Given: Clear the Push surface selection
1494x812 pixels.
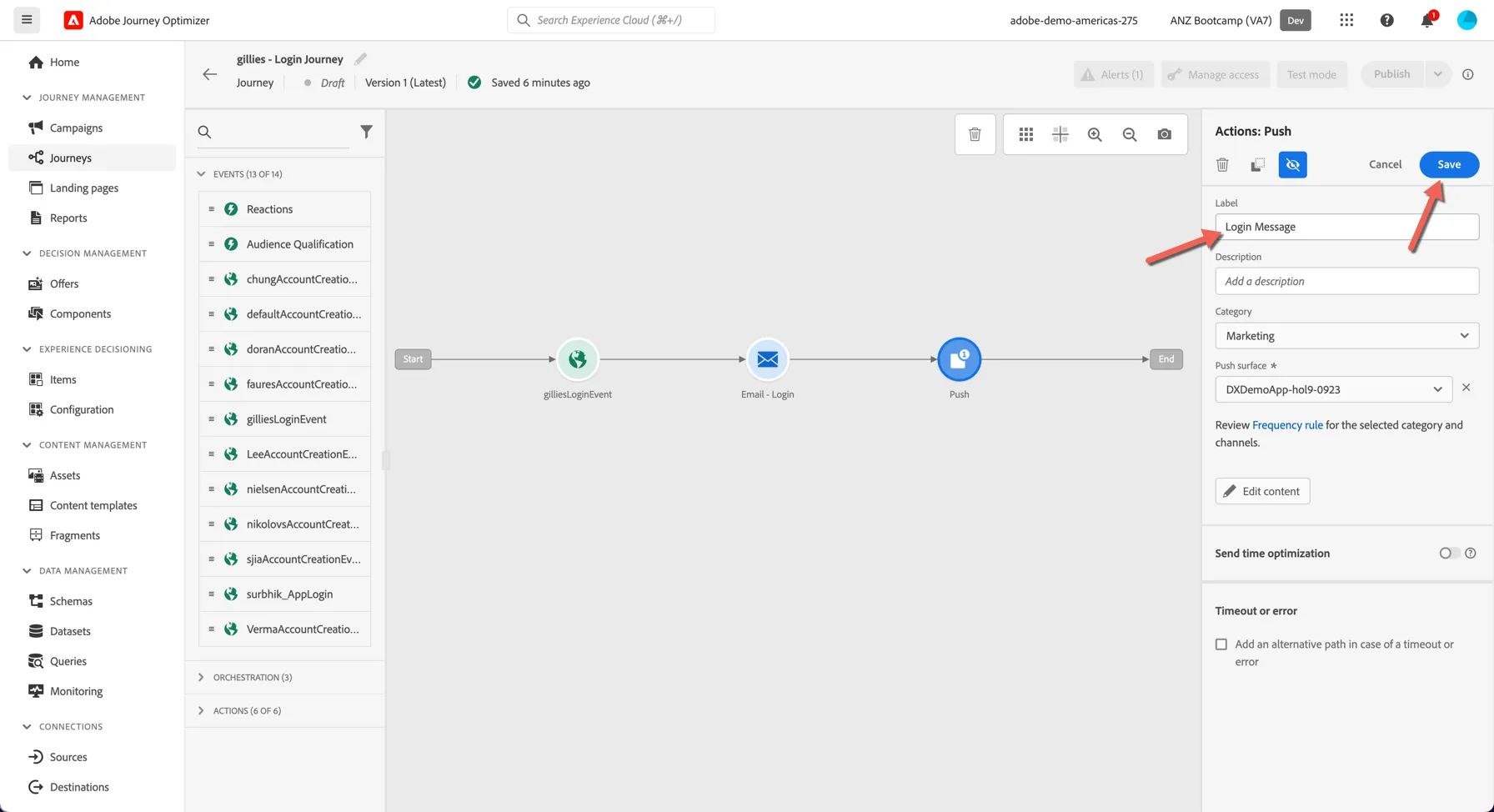Looking at the screenshot, I should point(1466,388).
